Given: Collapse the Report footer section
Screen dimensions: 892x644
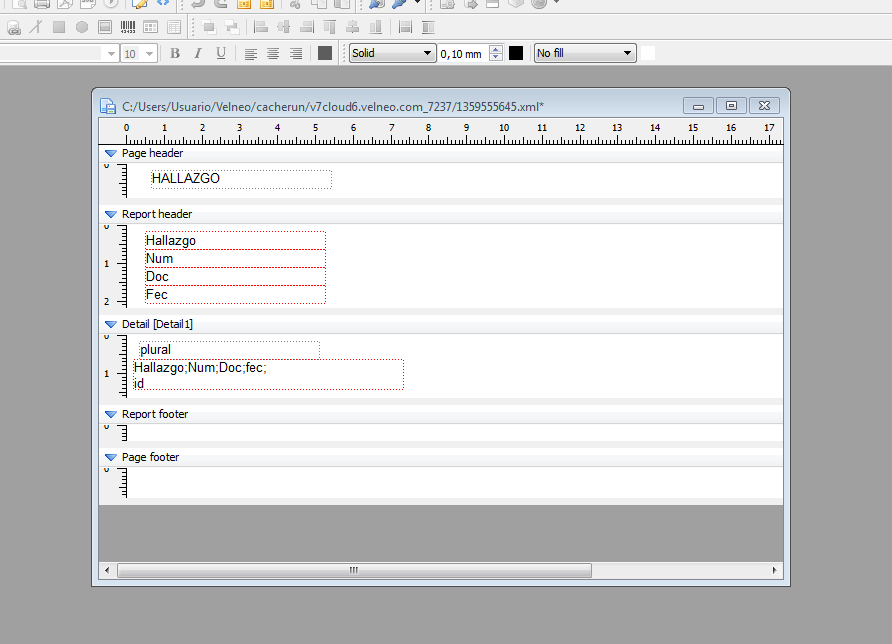Looking at the screenshot, I should point(111,414).
